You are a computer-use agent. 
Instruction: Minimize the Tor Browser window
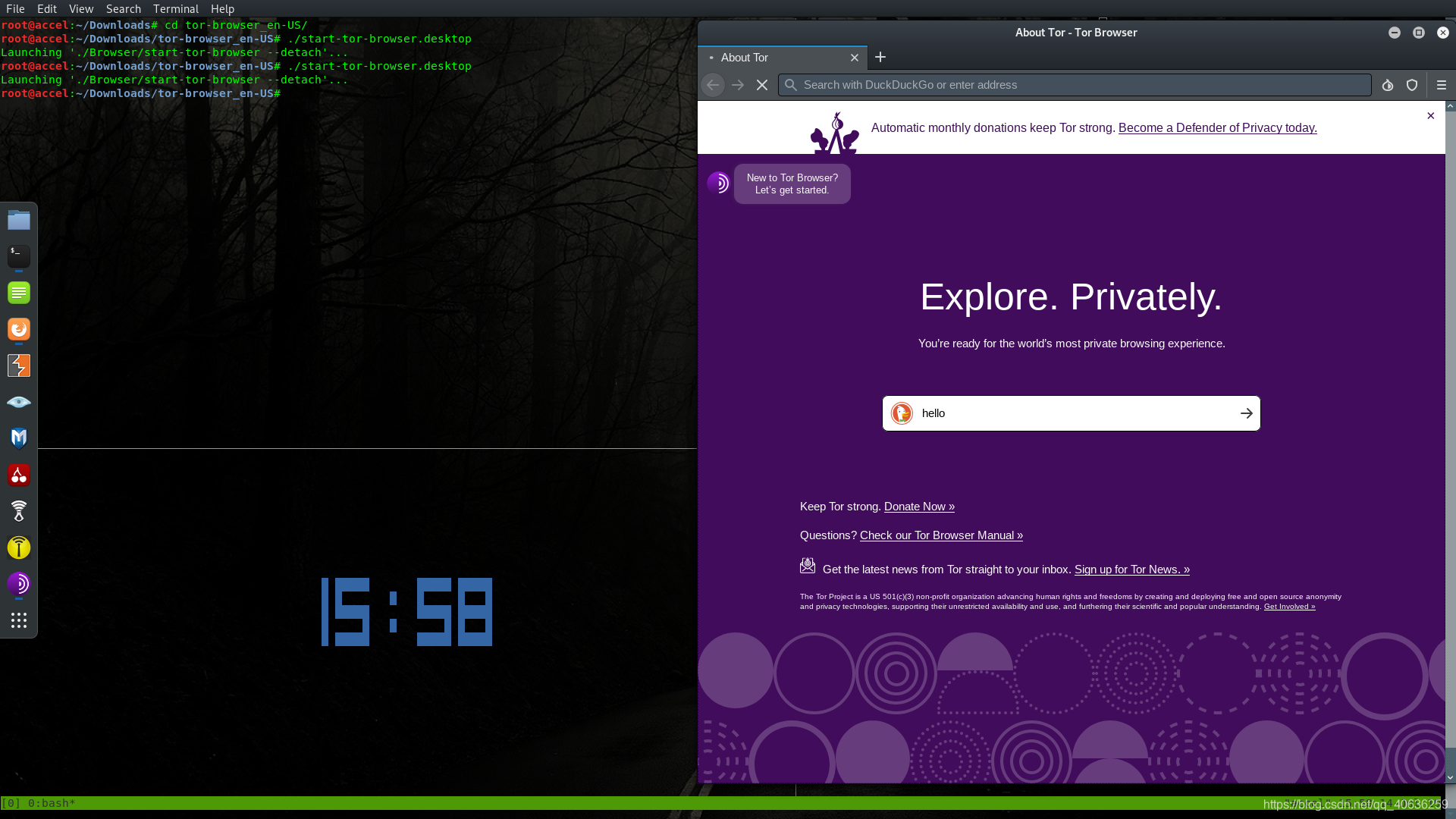pos(1395,33)
